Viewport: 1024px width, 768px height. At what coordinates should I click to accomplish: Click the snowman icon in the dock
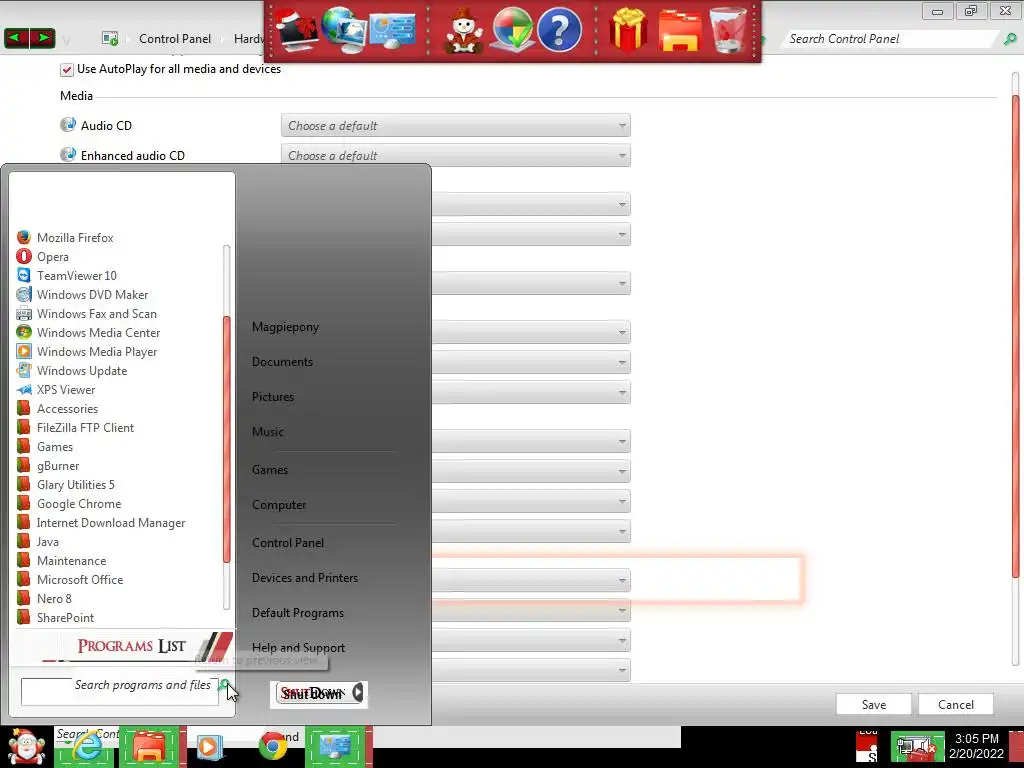pyautogui.click(x=463, y=30)
